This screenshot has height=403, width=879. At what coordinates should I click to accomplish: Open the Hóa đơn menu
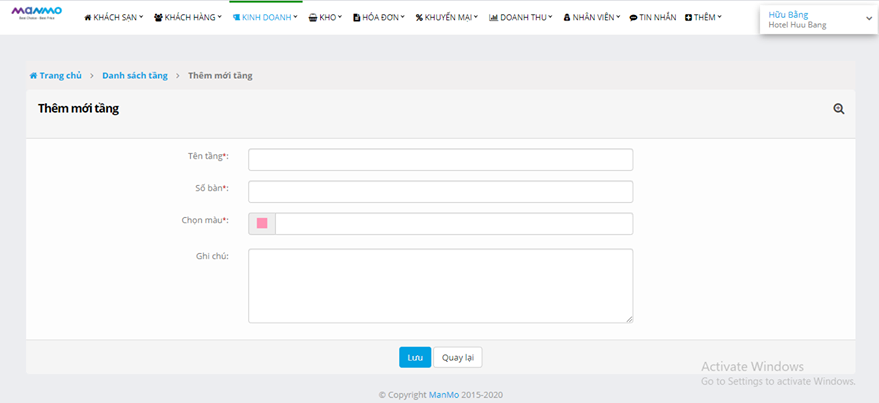point(379,18)
